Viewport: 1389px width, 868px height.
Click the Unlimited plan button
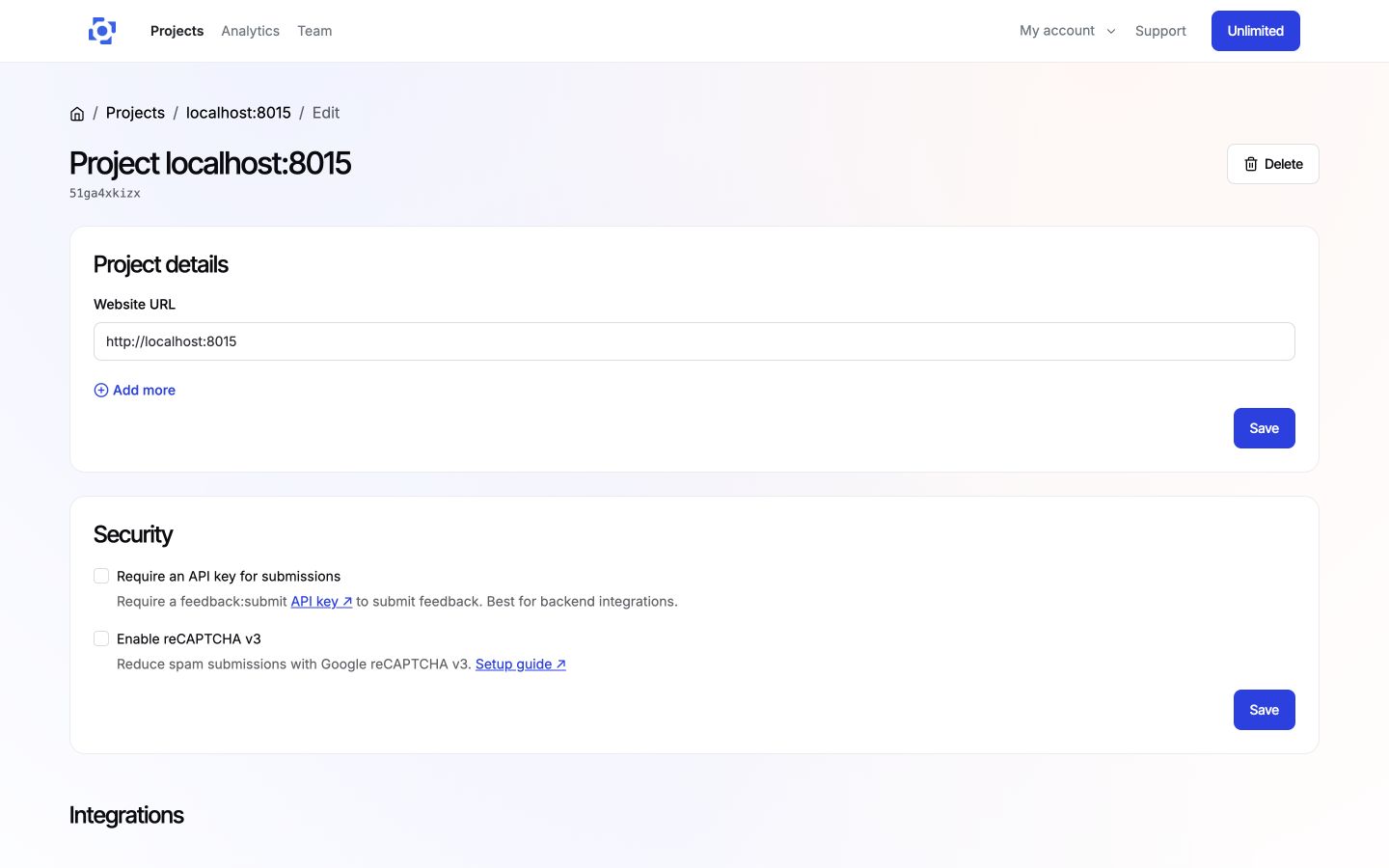pyautogui.click(x=1255, y=31)
